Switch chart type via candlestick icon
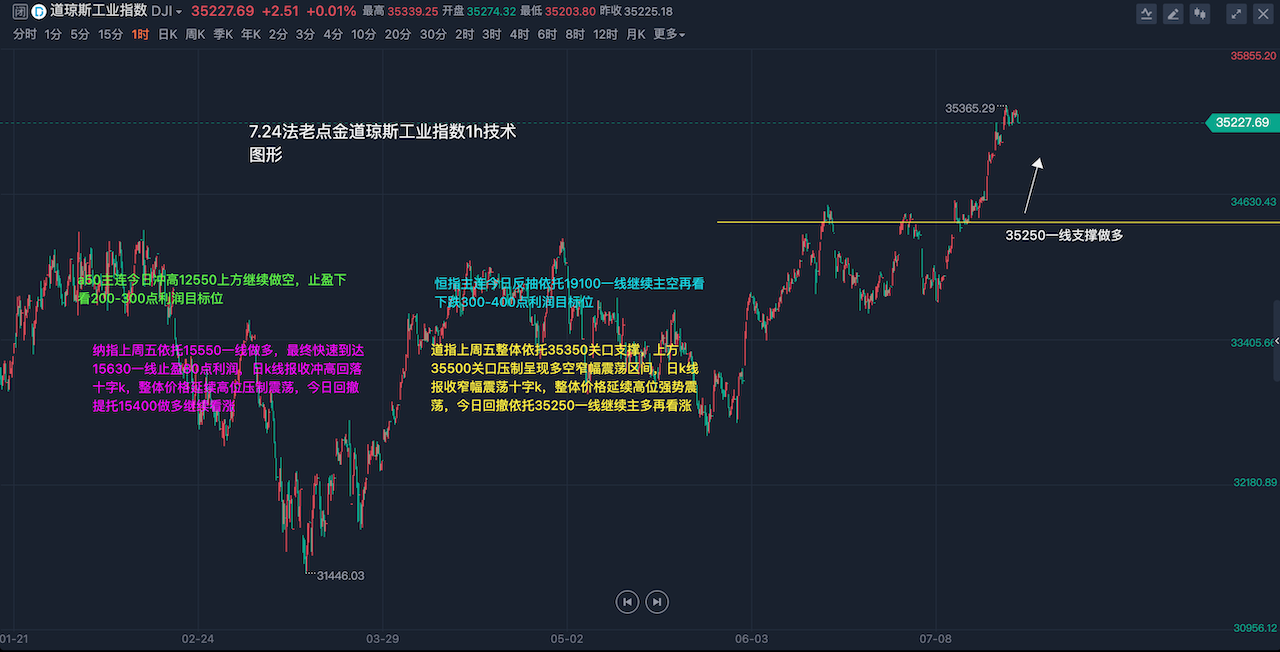The image size is (1280, 652). (1200, 13)
